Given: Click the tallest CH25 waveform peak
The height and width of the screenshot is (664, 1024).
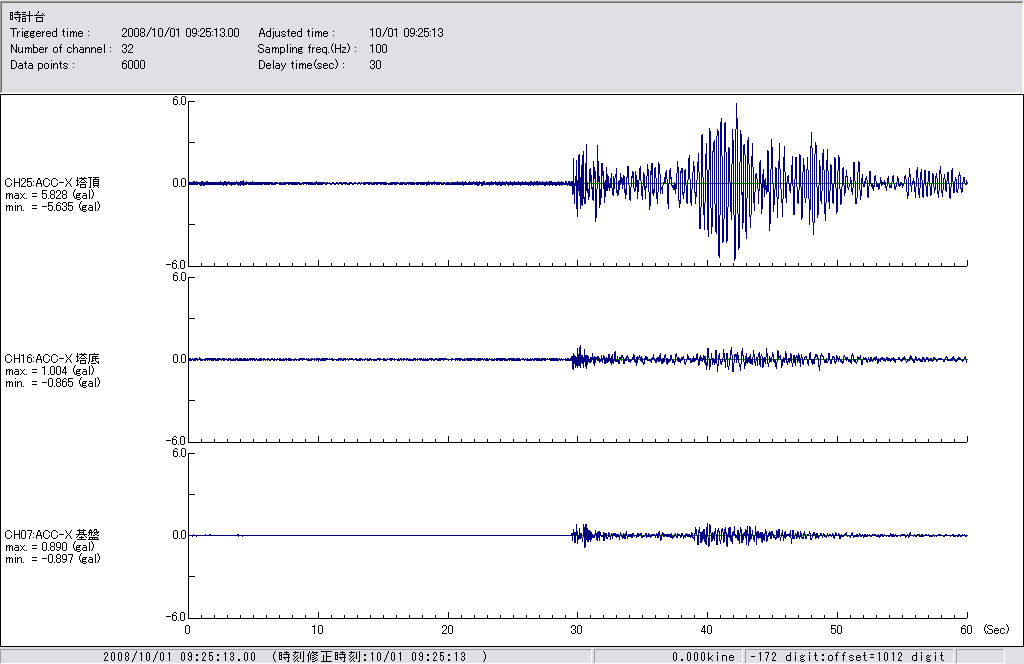Looking at the screenshot, I should [737, 106].
